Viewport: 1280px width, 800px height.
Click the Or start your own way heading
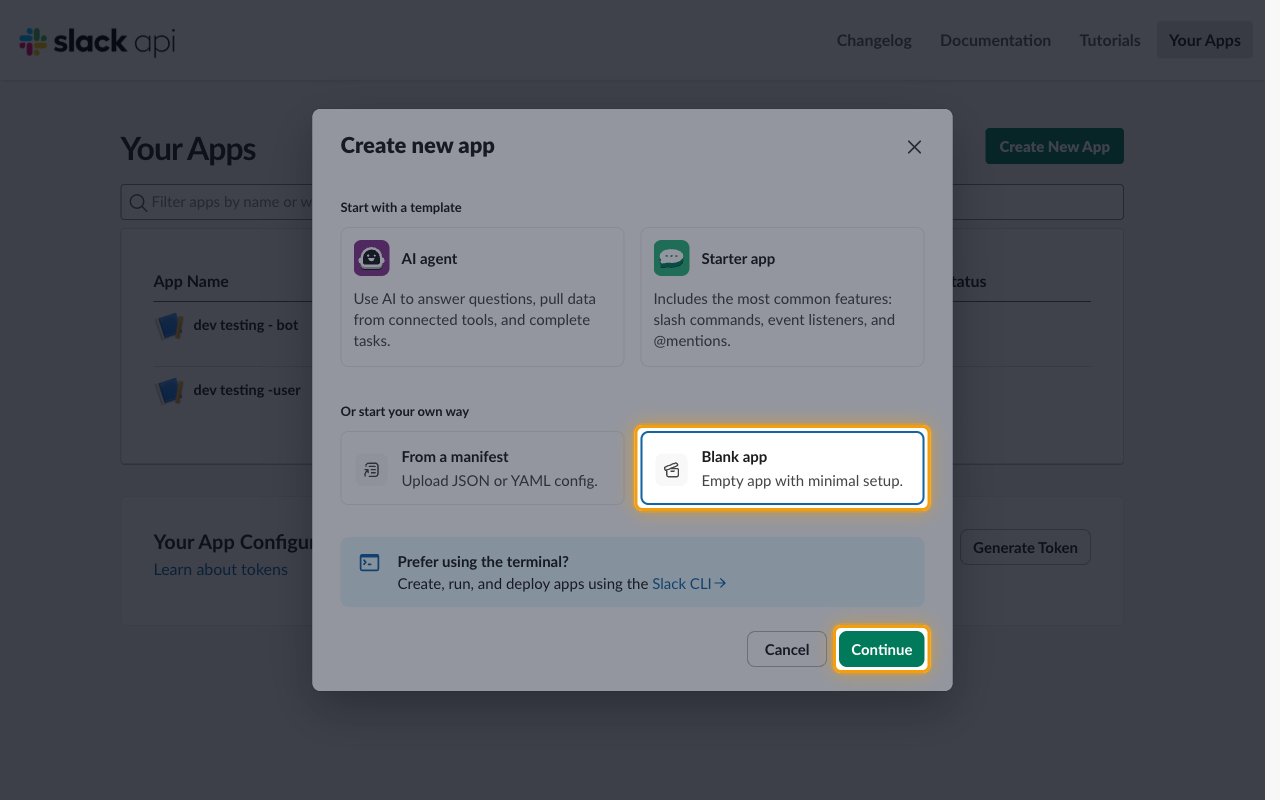click(405, 412)
